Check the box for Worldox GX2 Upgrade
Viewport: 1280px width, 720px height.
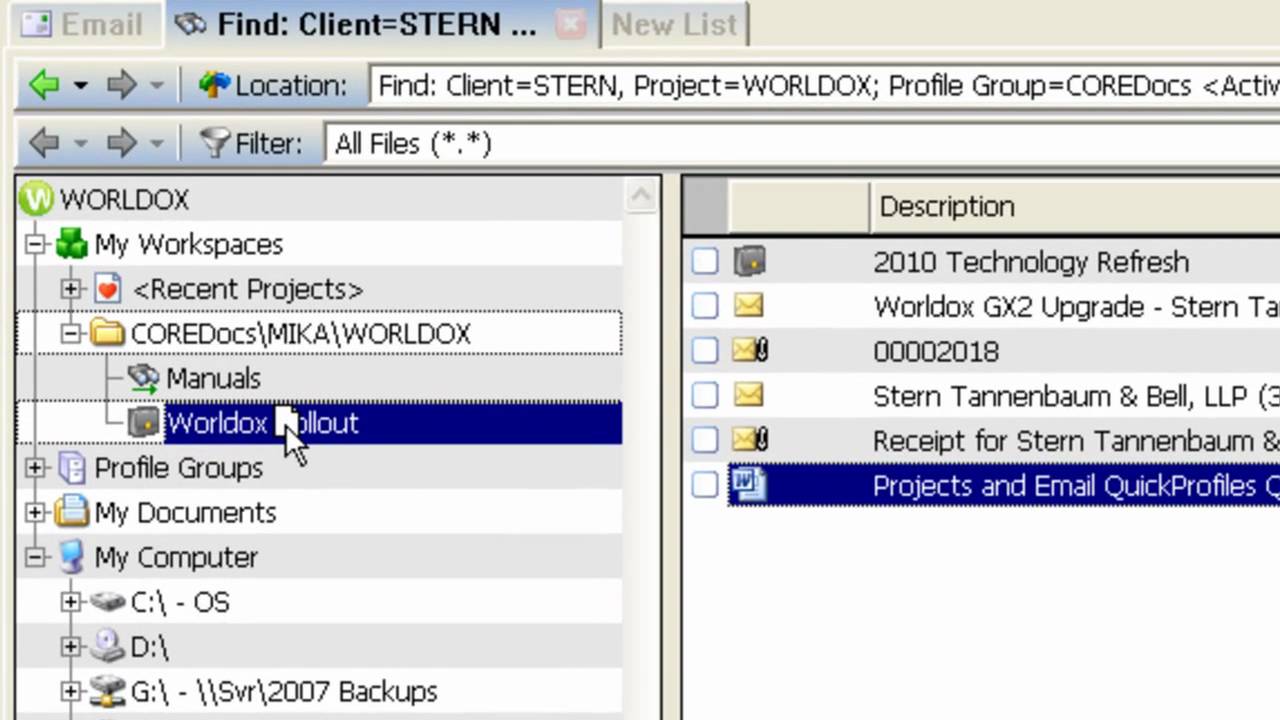705,306
